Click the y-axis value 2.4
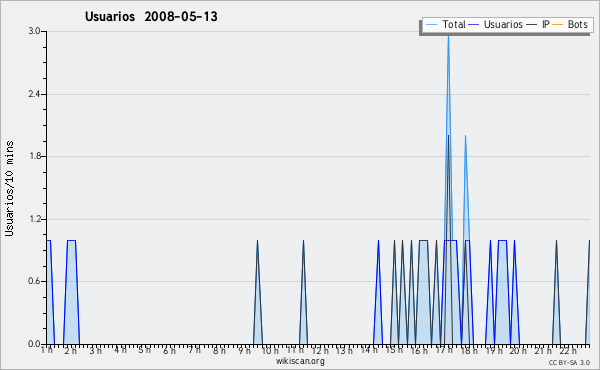This screenshot has height=370, width=600. coord(34,94)
